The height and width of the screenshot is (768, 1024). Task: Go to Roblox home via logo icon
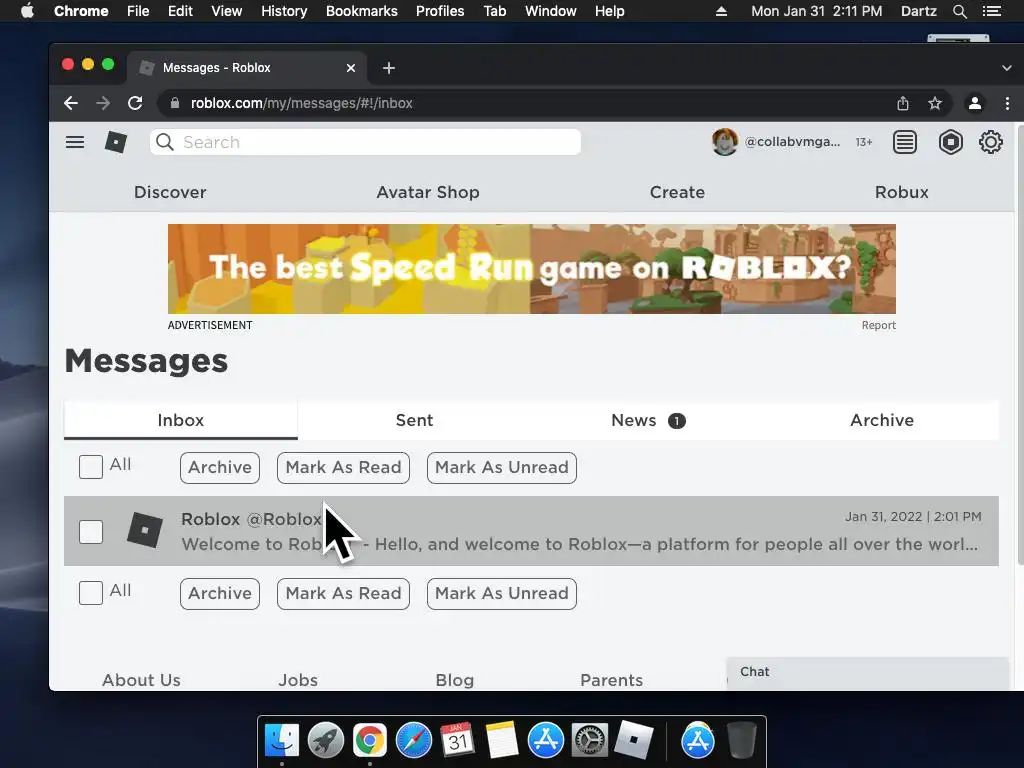click(116, 142)
